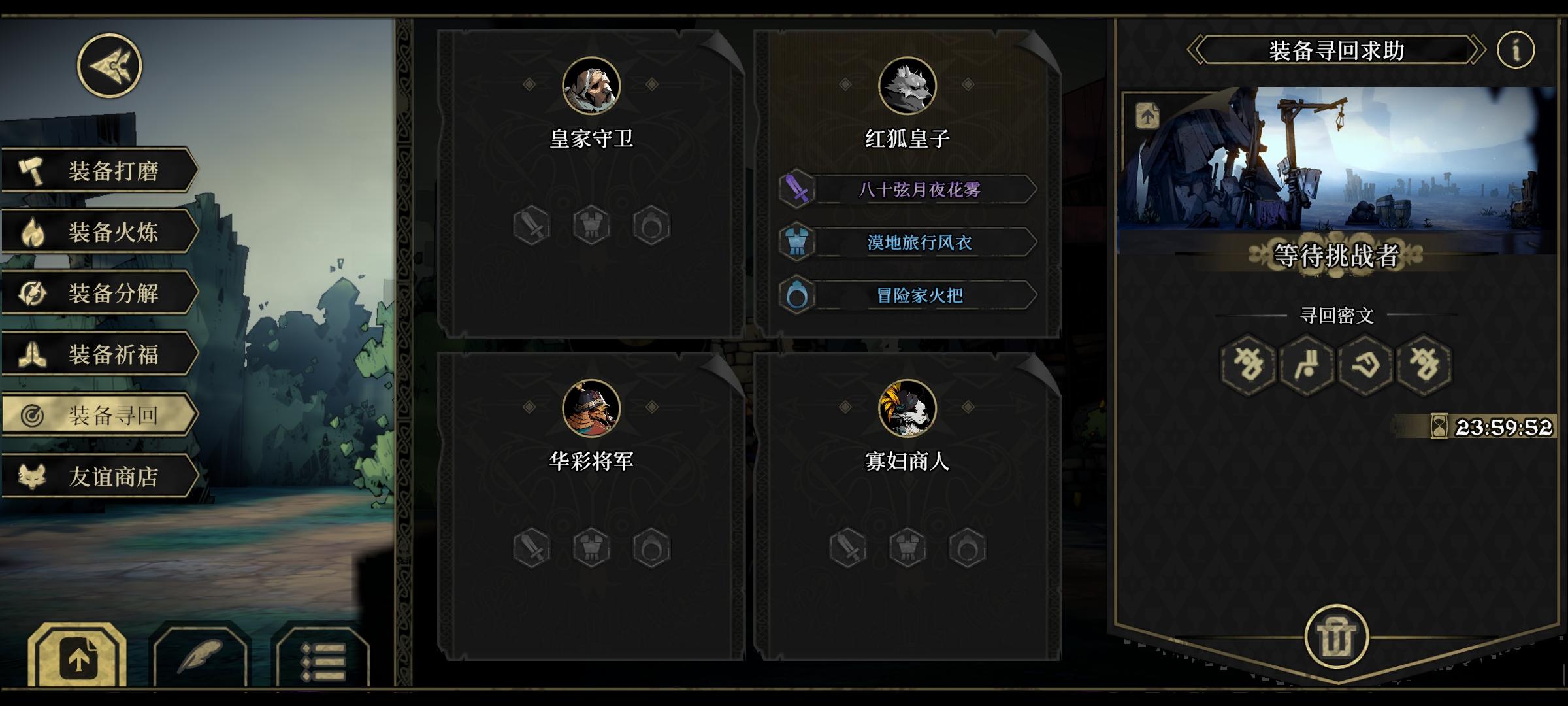Click the 红狐皇子 portrait
This screenshot has width=1568, height=706.
[907, 86]
